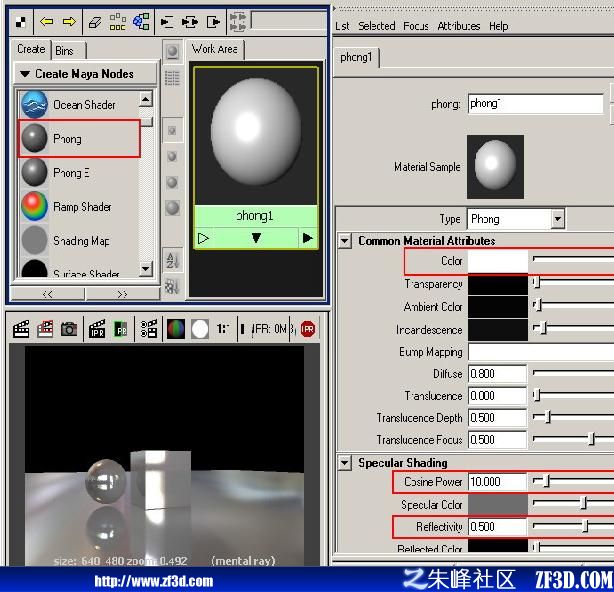
Task: Click the white Color swatch
Action: pyautogui.click(x=498, y=261)
